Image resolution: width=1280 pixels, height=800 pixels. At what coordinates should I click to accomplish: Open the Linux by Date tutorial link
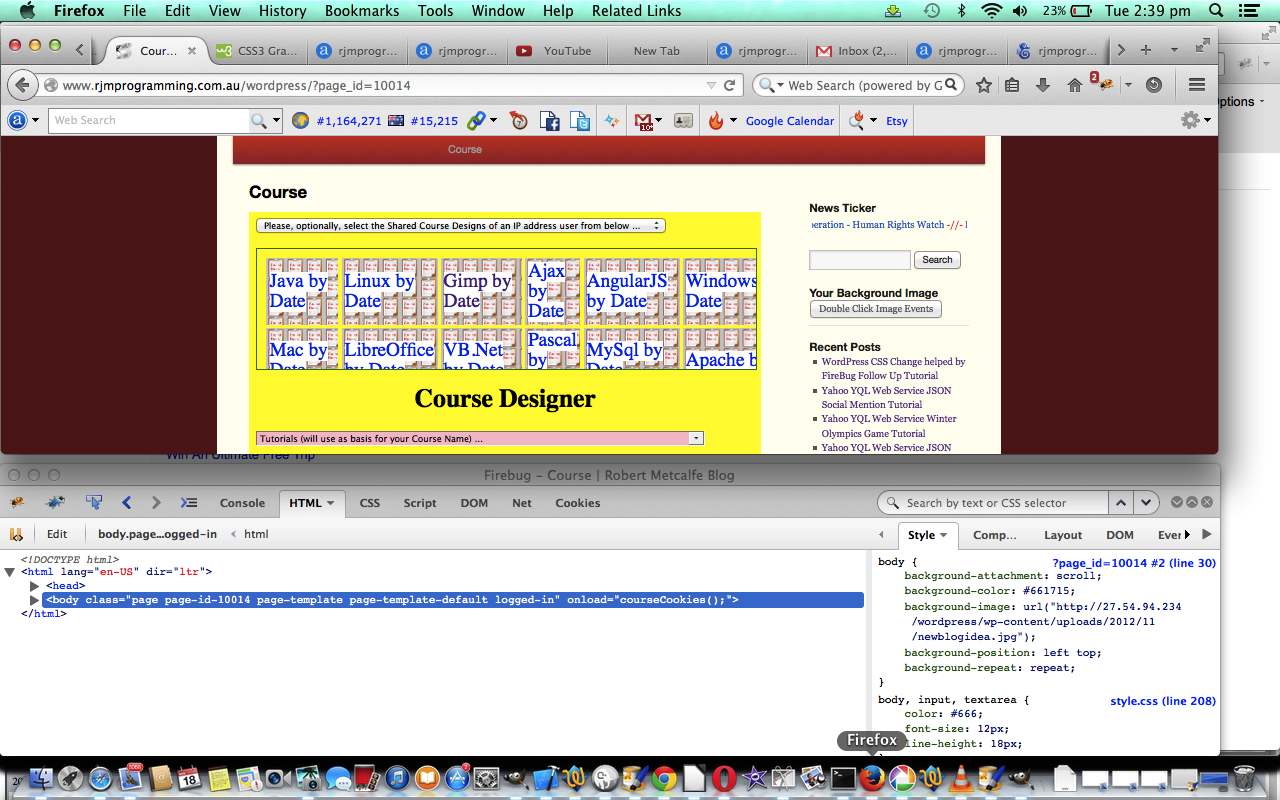[379, 291]
